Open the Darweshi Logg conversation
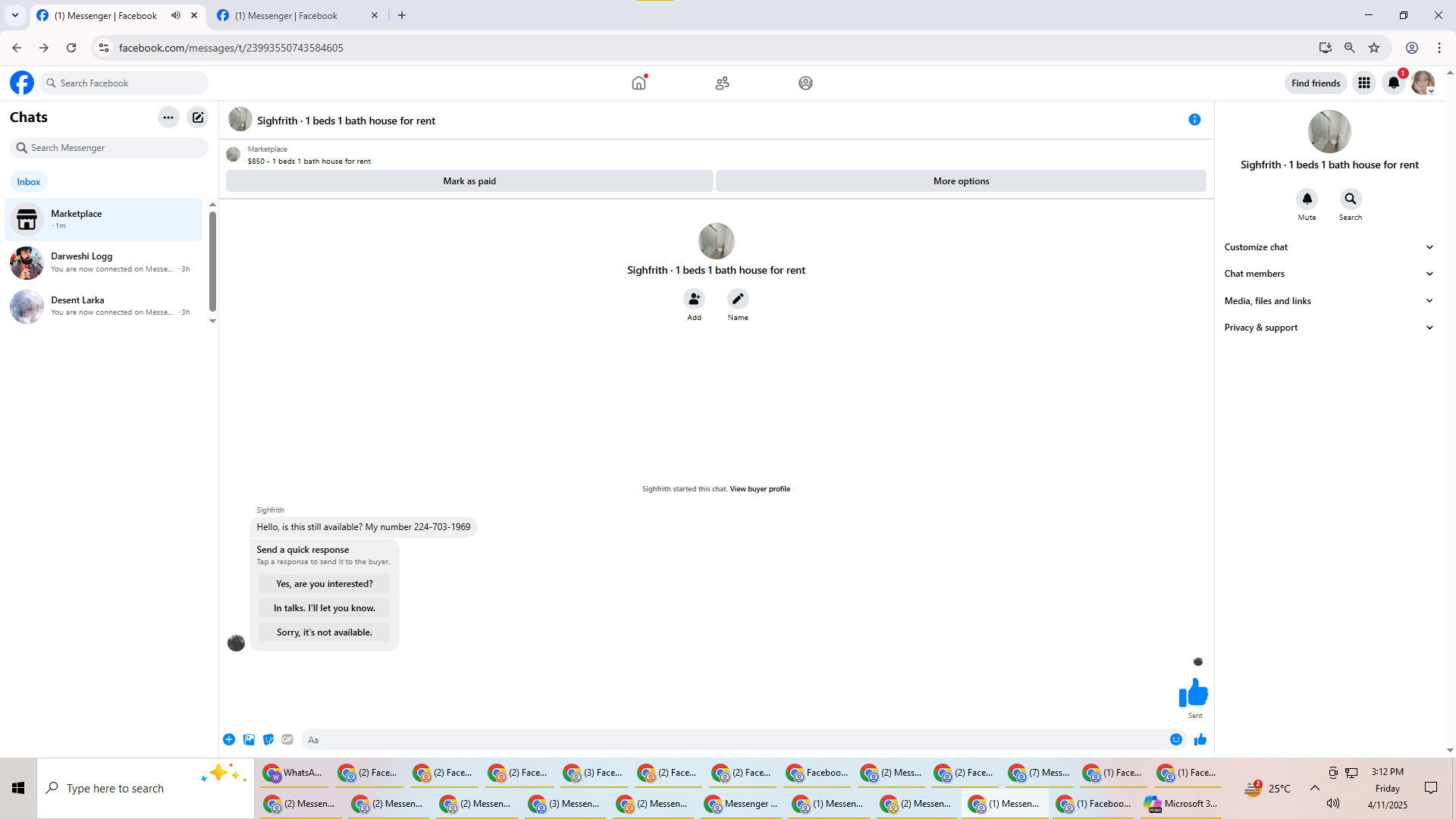This screenshot has height=819, width=1456. (104, 262)
